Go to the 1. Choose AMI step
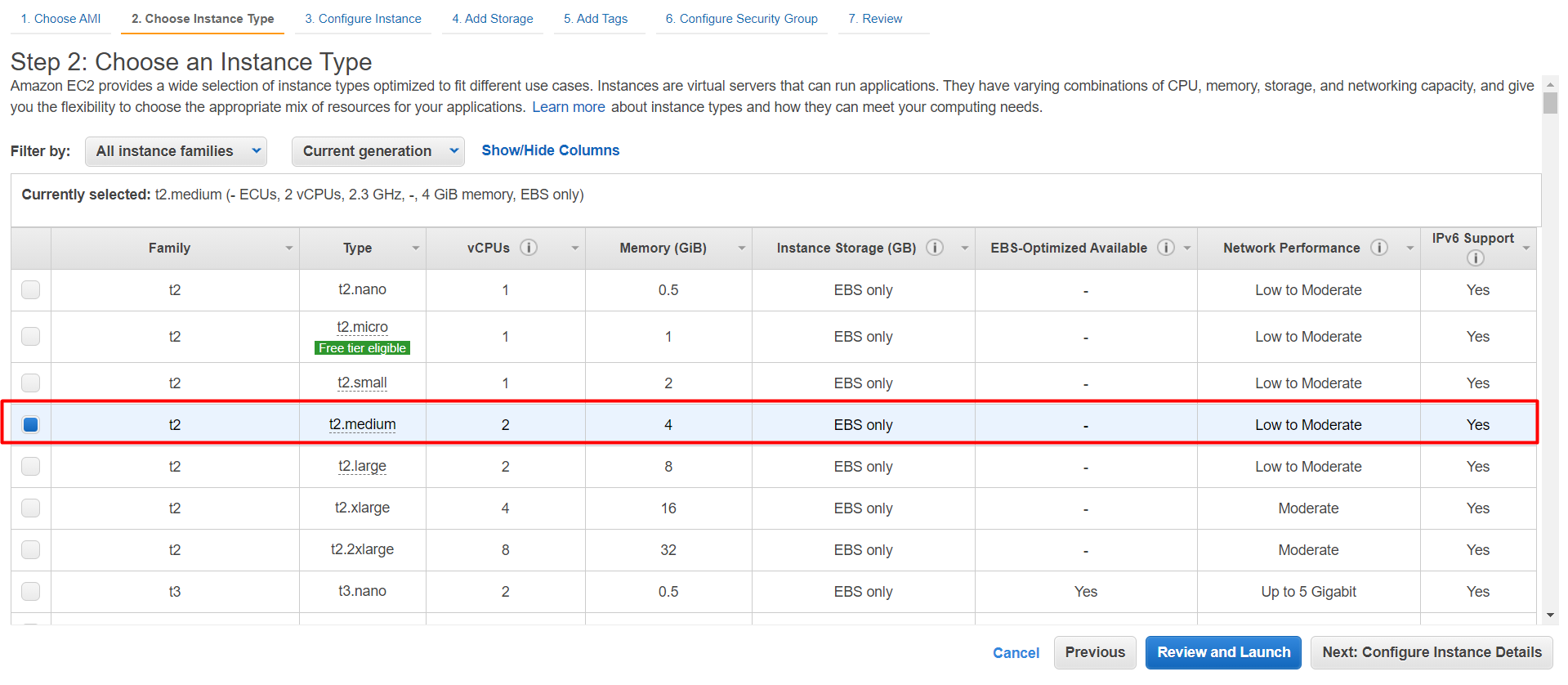 click(x=61, y=19)
